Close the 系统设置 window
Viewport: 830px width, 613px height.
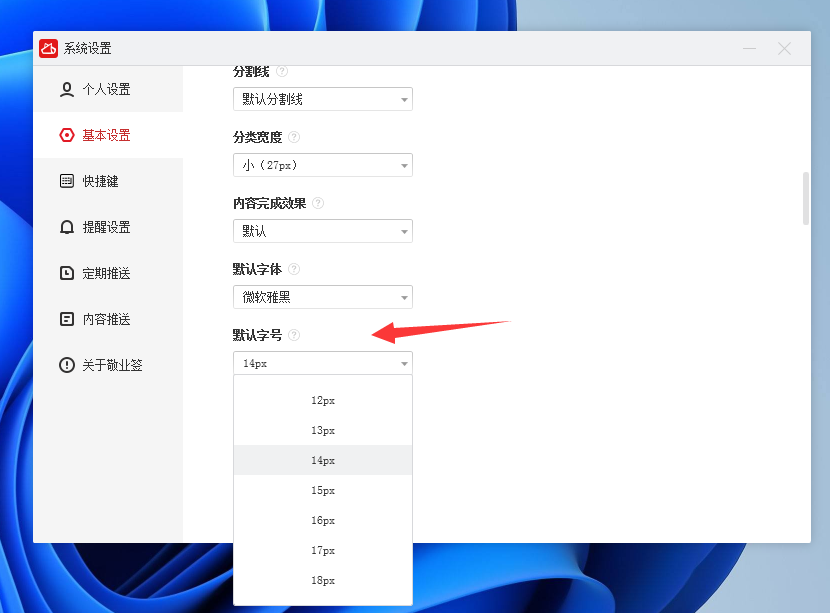coord(784,49)
